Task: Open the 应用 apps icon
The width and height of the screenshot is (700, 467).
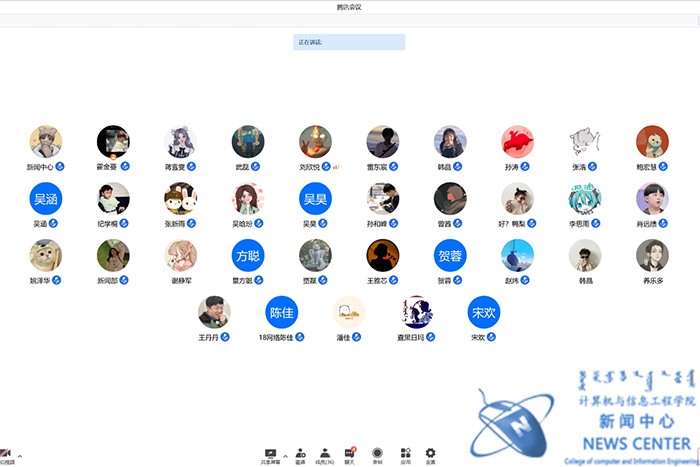Action: point(405,453)
